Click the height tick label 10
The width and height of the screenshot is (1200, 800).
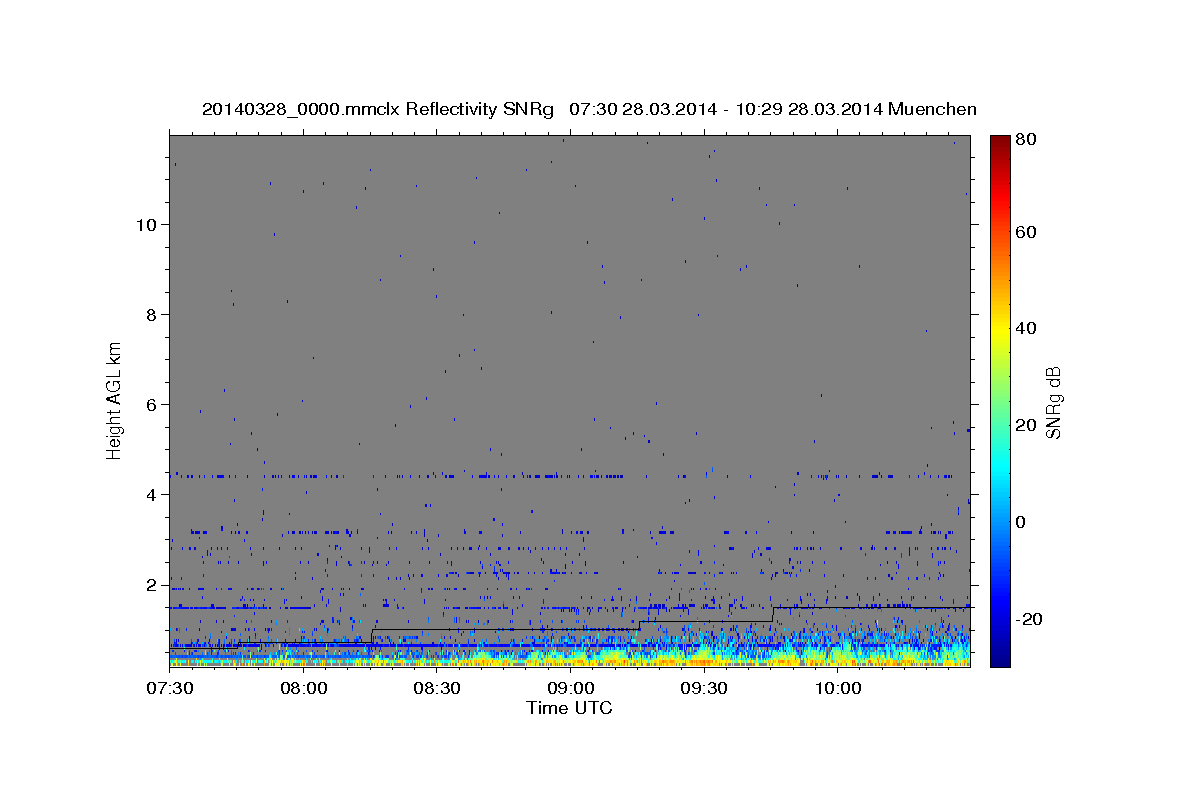point(146,224)
